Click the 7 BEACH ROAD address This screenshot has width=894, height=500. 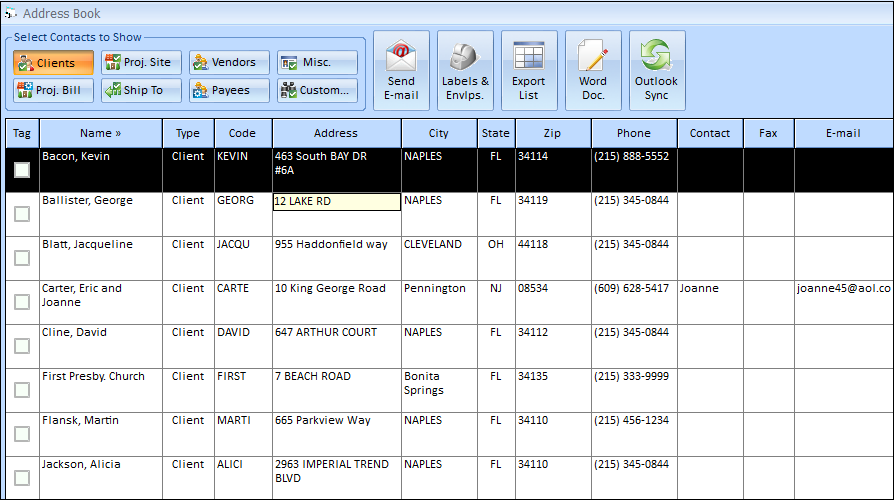tap(313, 376)
